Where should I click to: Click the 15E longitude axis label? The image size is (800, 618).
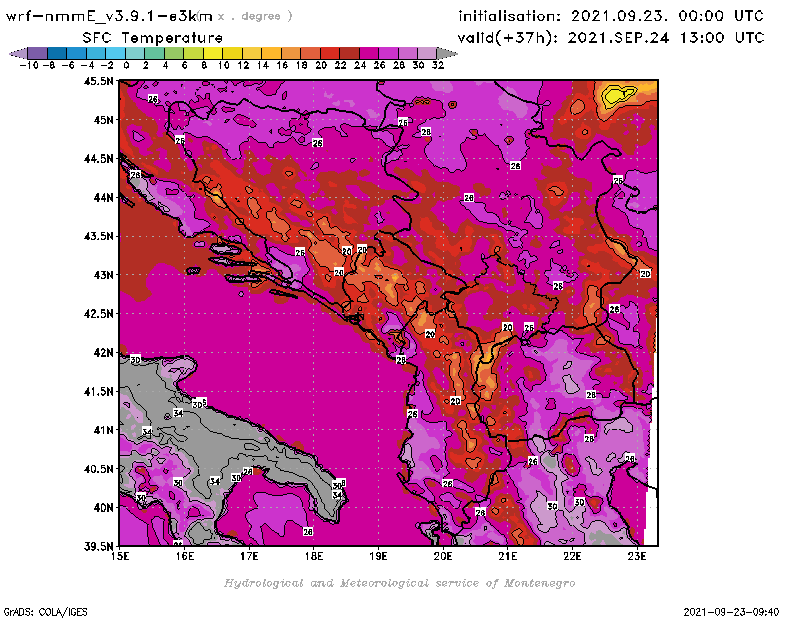click(120, 556)
